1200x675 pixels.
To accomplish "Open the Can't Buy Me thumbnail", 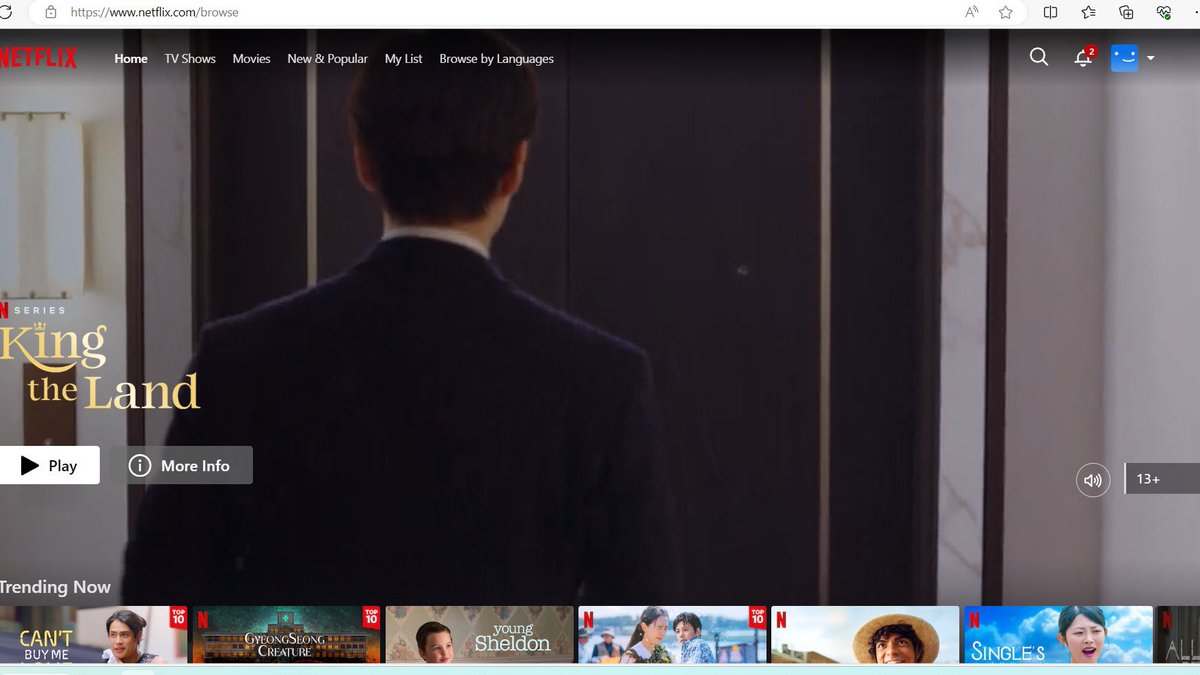I will pos(93,634).
